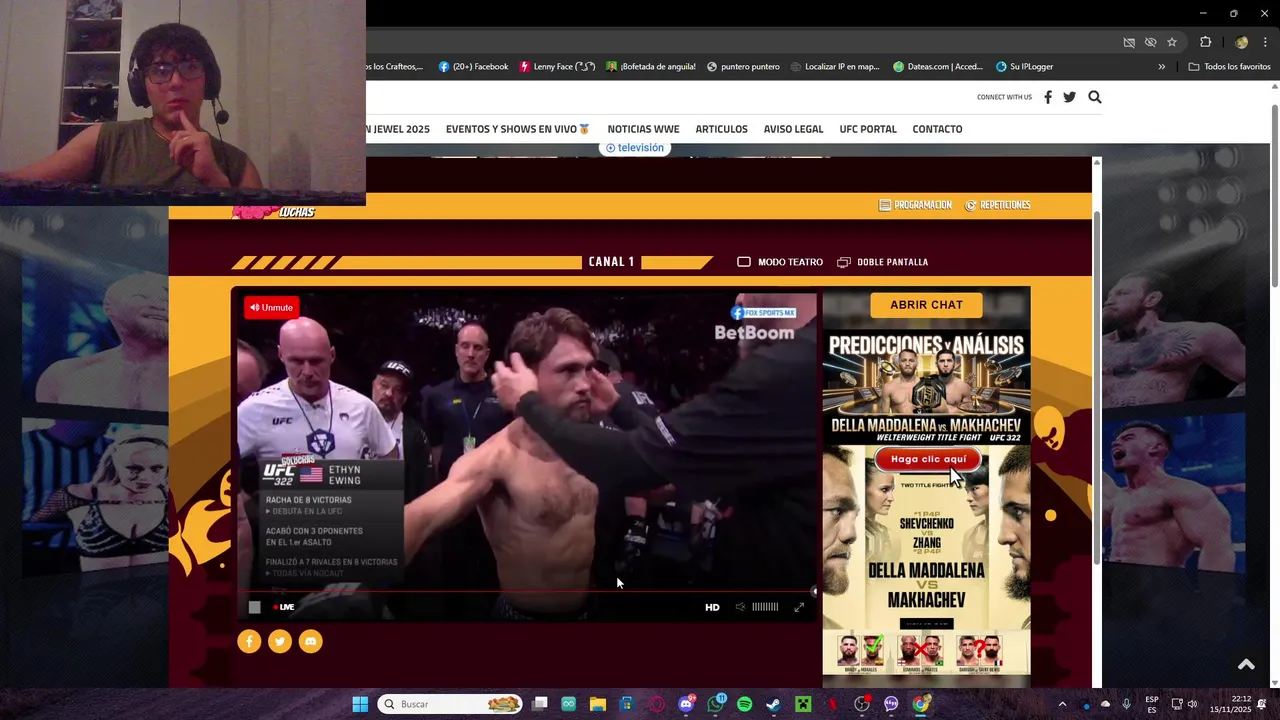Open the Dateas.com bookmark

click(938, 67)
